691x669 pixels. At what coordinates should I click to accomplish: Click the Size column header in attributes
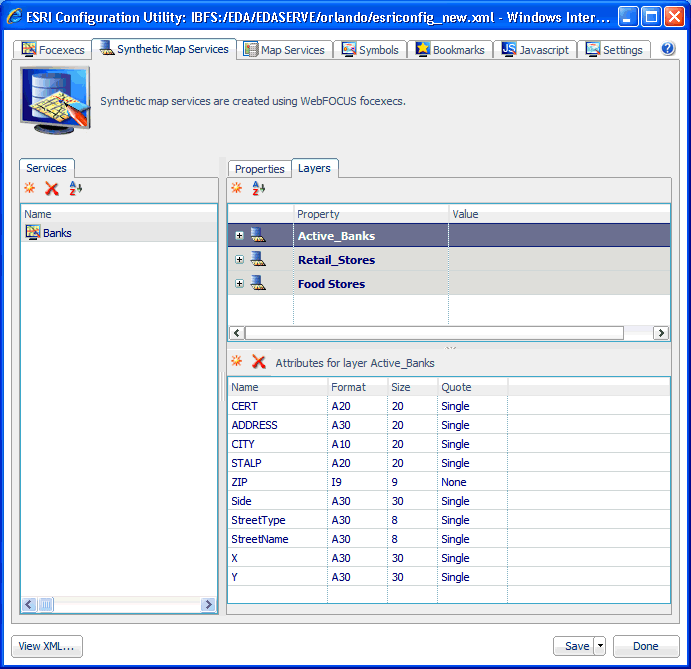[412, 387]
